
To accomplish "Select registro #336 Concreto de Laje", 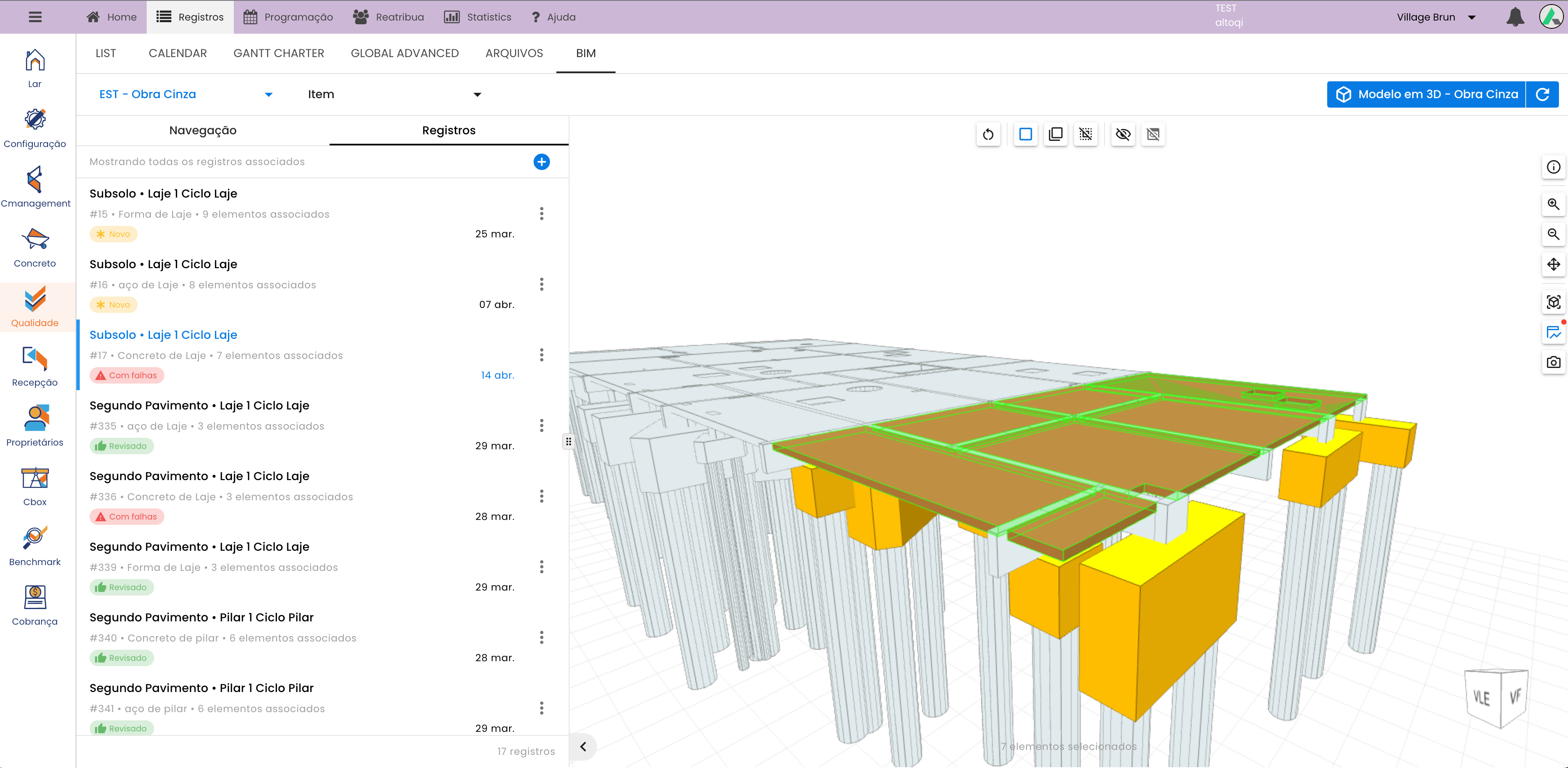I will click(323, 496).
